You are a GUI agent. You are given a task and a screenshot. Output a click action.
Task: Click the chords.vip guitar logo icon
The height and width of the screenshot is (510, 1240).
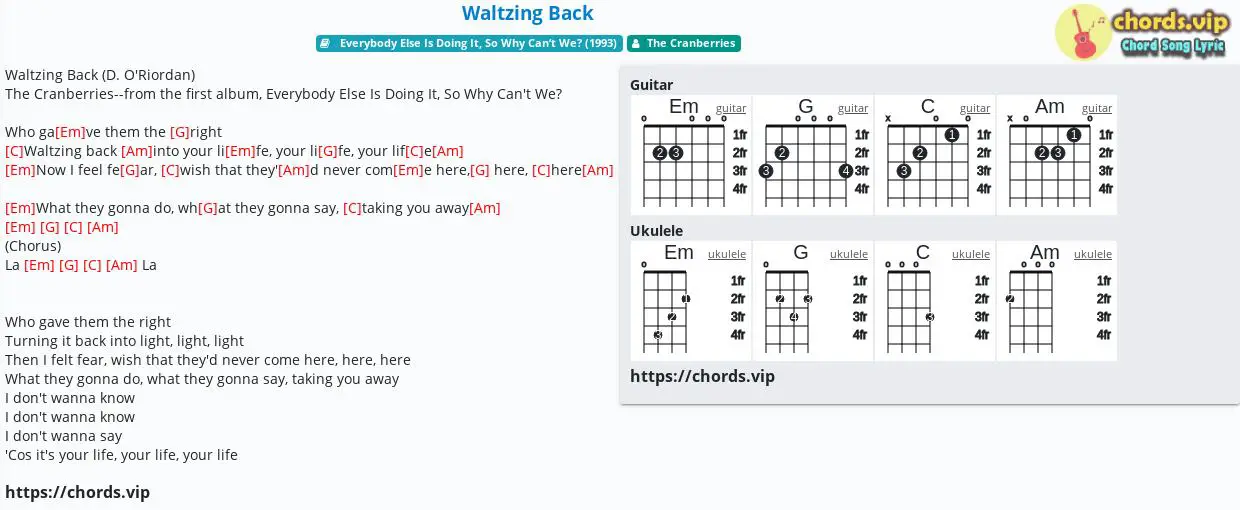pos(1084,32)
